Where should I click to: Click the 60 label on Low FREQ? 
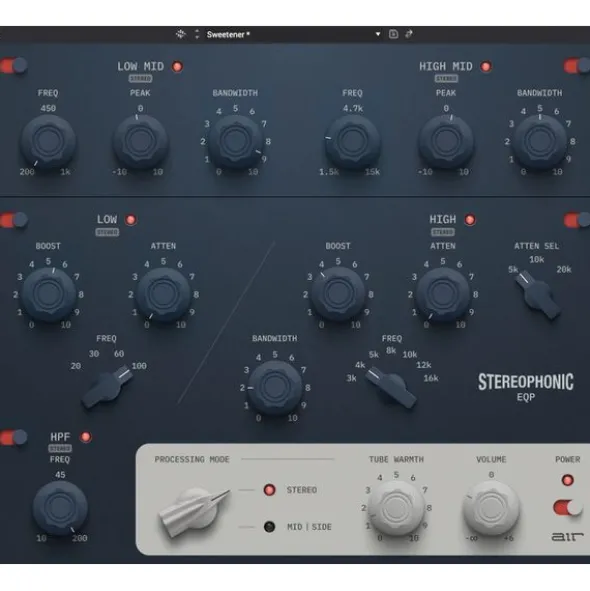tap(119, 354)
